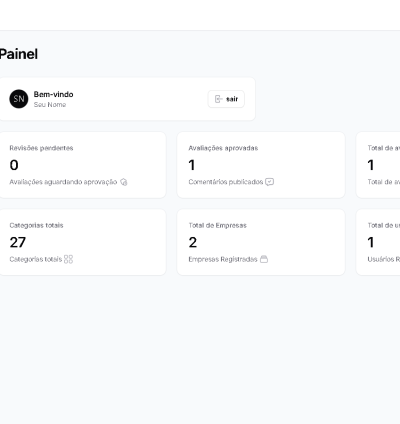This screenshot has height=424, width=400.
Task: Click the SN avatar circle
Action: coord(19,99)
